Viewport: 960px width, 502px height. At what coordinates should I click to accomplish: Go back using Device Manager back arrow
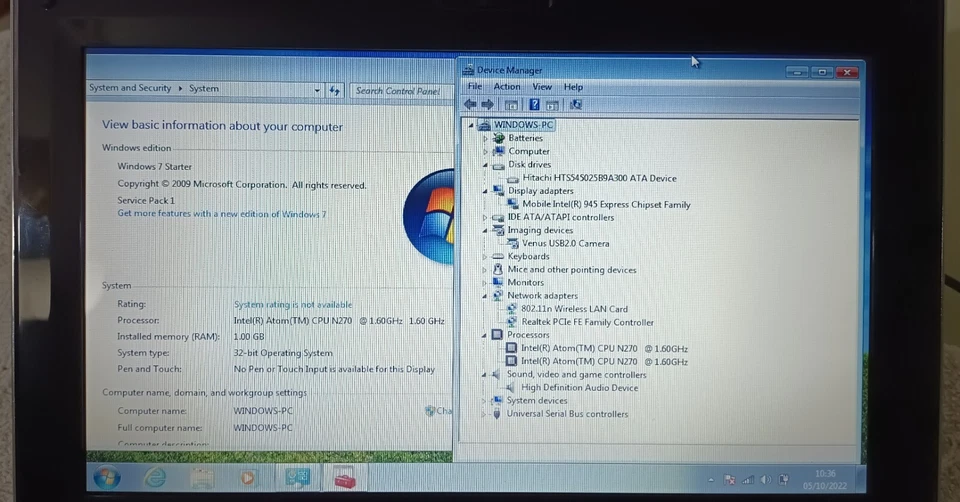click(x=470, y=105)
